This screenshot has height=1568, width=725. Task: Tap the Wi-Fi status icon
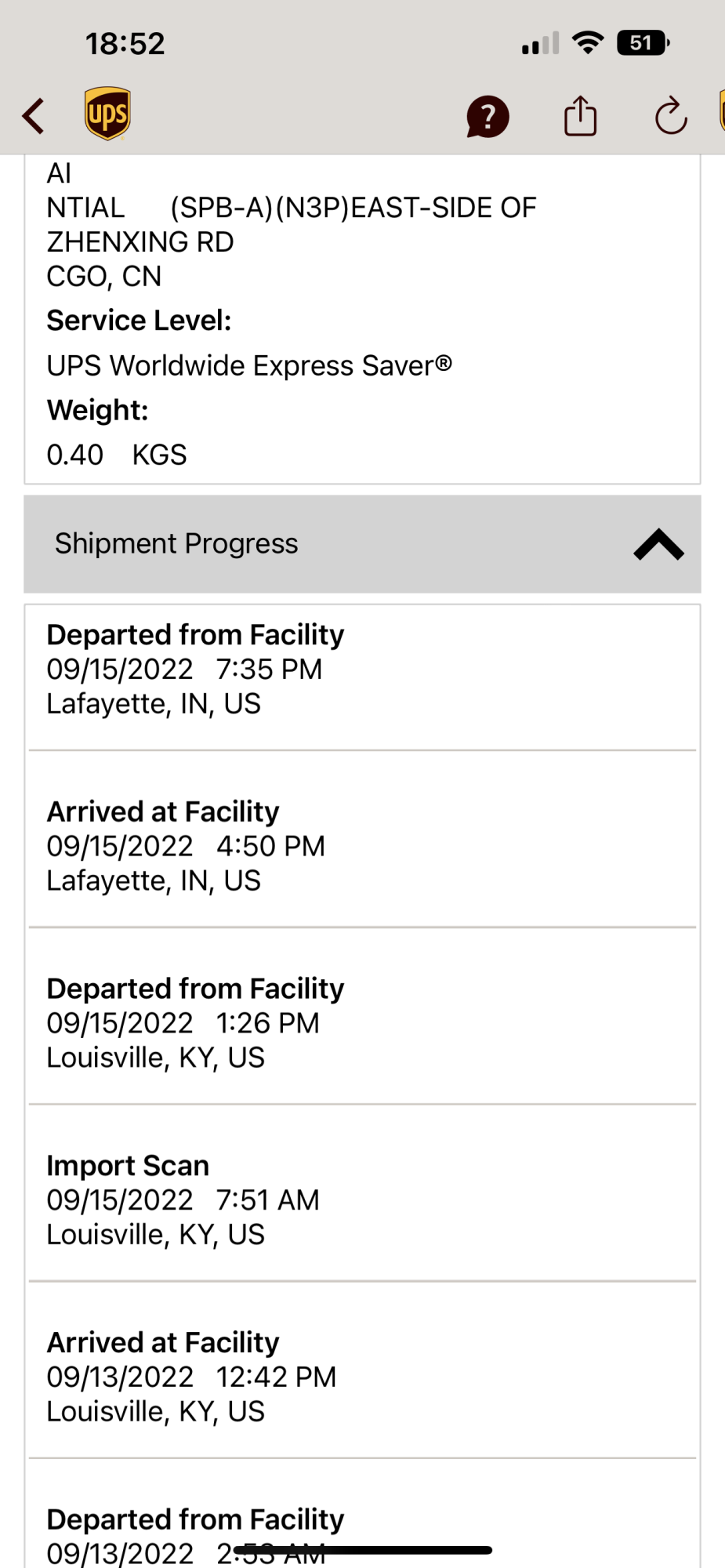tap(588, 42)
